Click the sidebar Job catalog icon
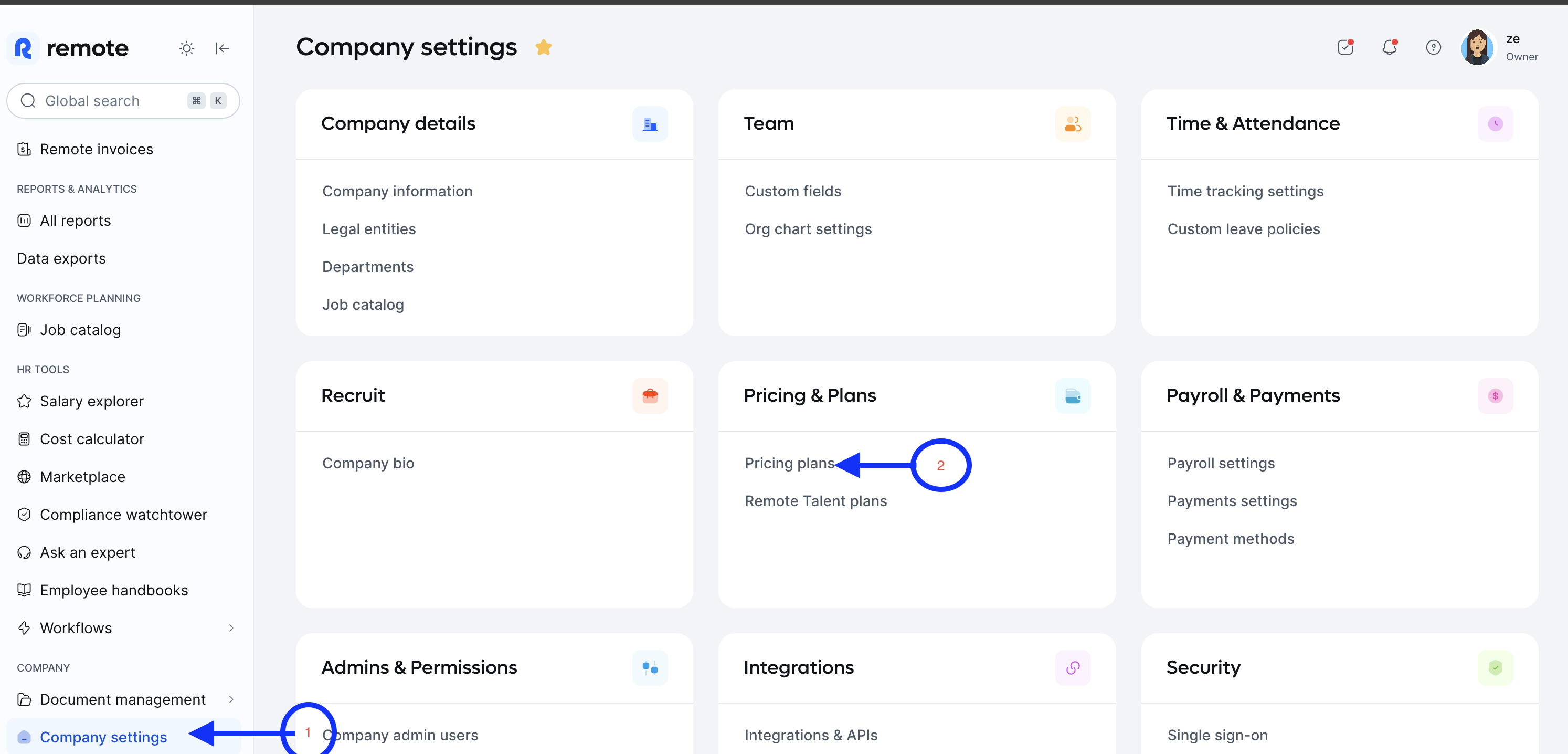Image resolution: width=1568 pixels, height=754 pixels. coord(24,330)
